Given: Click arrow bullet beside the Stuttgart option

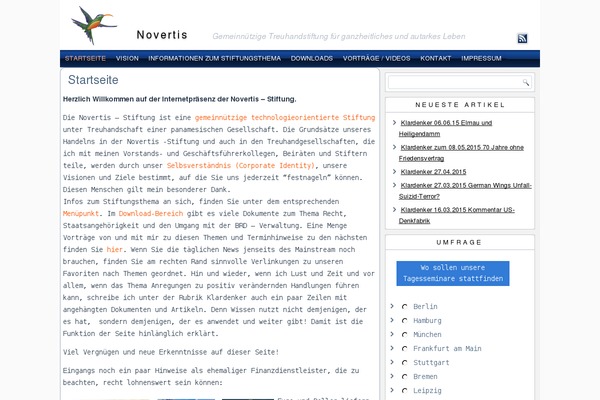Looking at the screenshot, I should tap(392, 362).
